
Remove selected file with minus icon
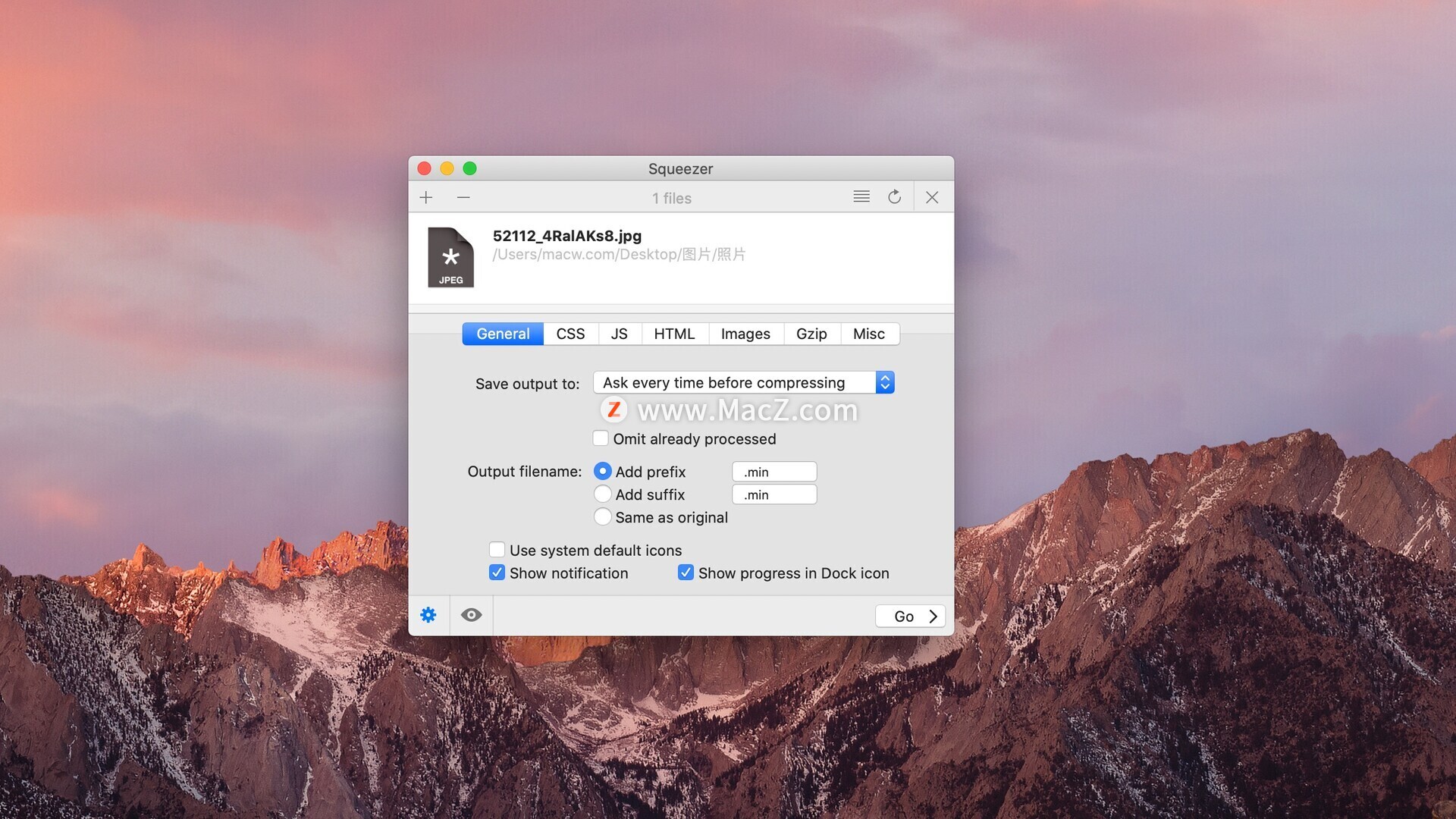[x=463, y=197]
